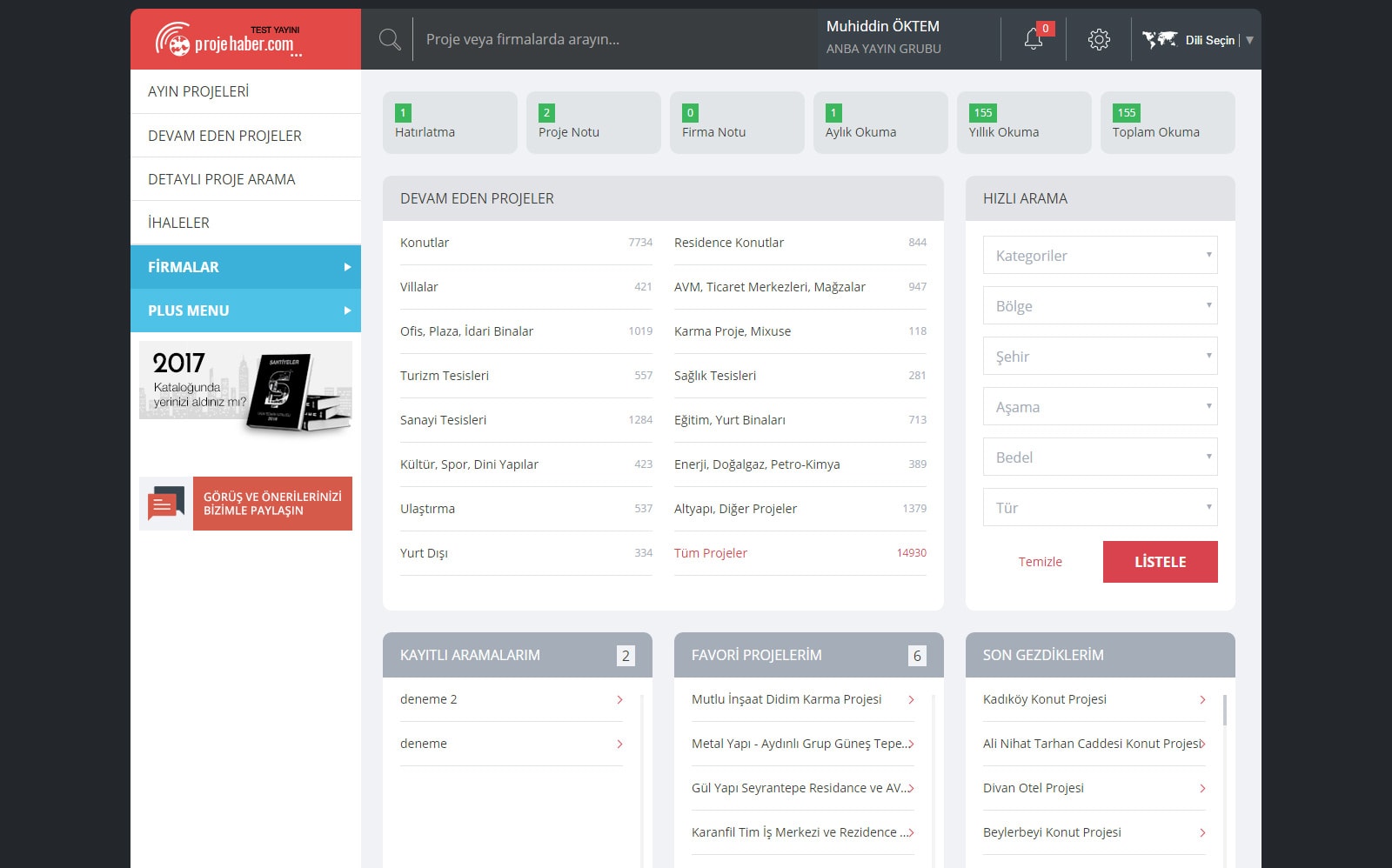Open settings gear icon in header
Viewport: 1392px width, 868px height.
[x=1099, y=39]
